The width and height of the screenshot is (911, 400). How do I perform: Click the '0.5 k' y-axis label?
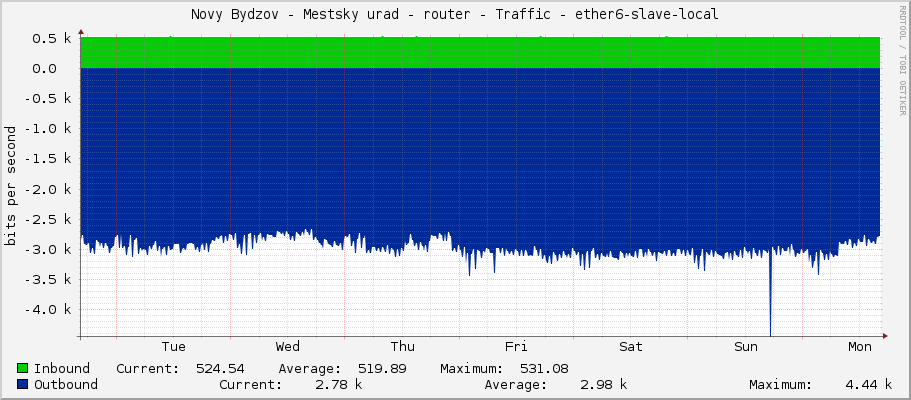[52, 38]
